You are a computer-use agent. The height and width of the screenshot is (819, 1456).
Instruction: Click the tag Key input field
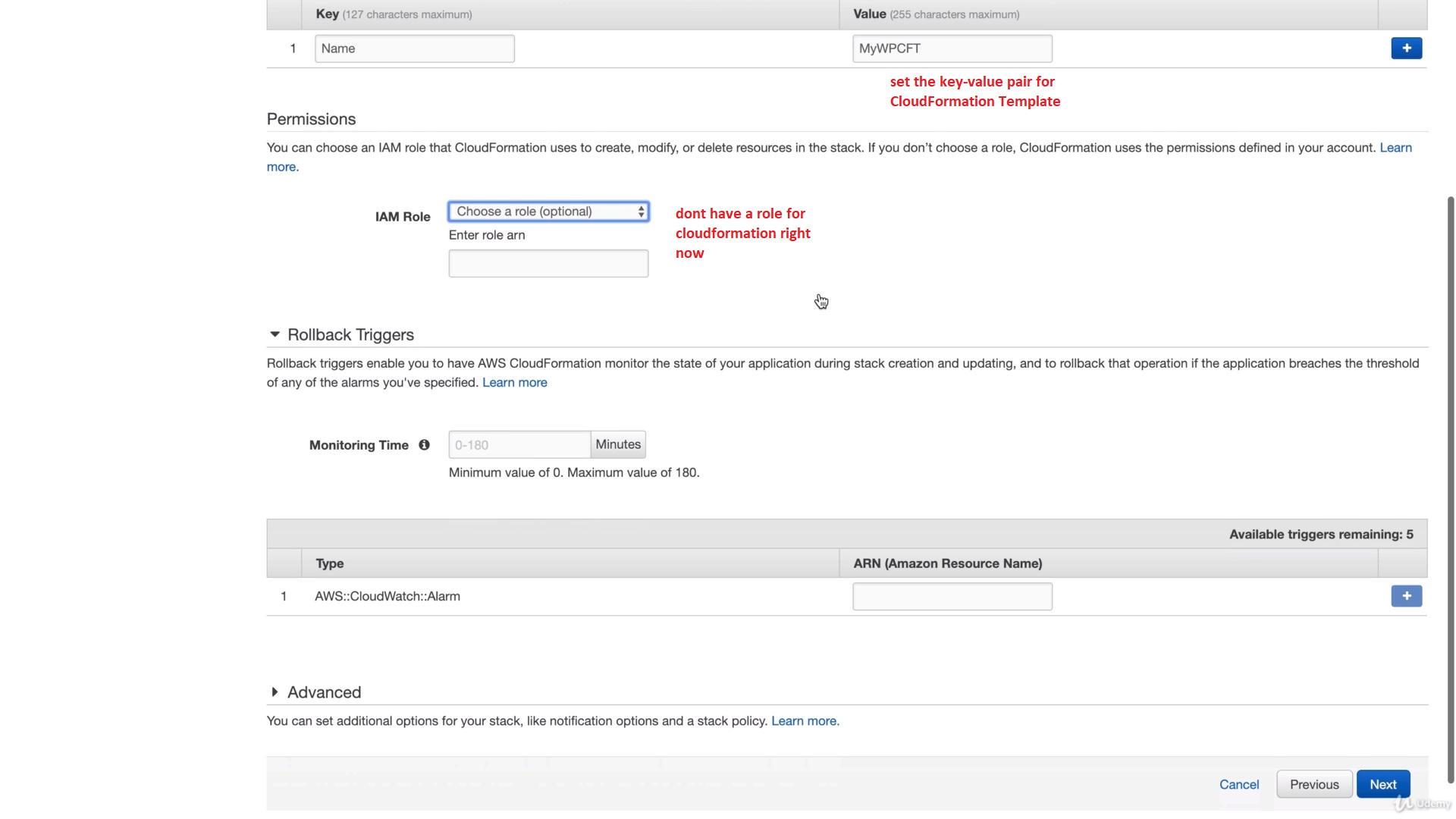(x=414, y=49)
